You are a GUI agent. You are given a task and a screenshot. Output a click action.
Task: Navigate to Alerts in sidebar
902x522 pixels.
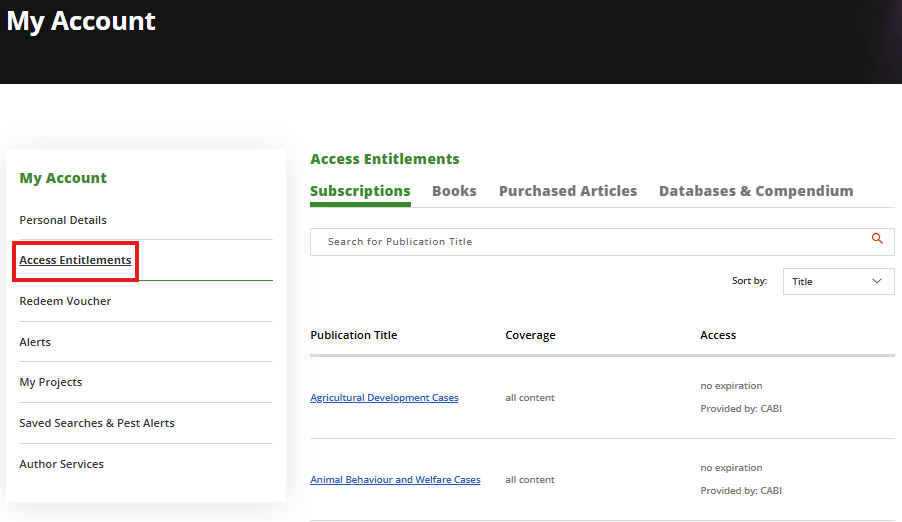coord(35,342)
